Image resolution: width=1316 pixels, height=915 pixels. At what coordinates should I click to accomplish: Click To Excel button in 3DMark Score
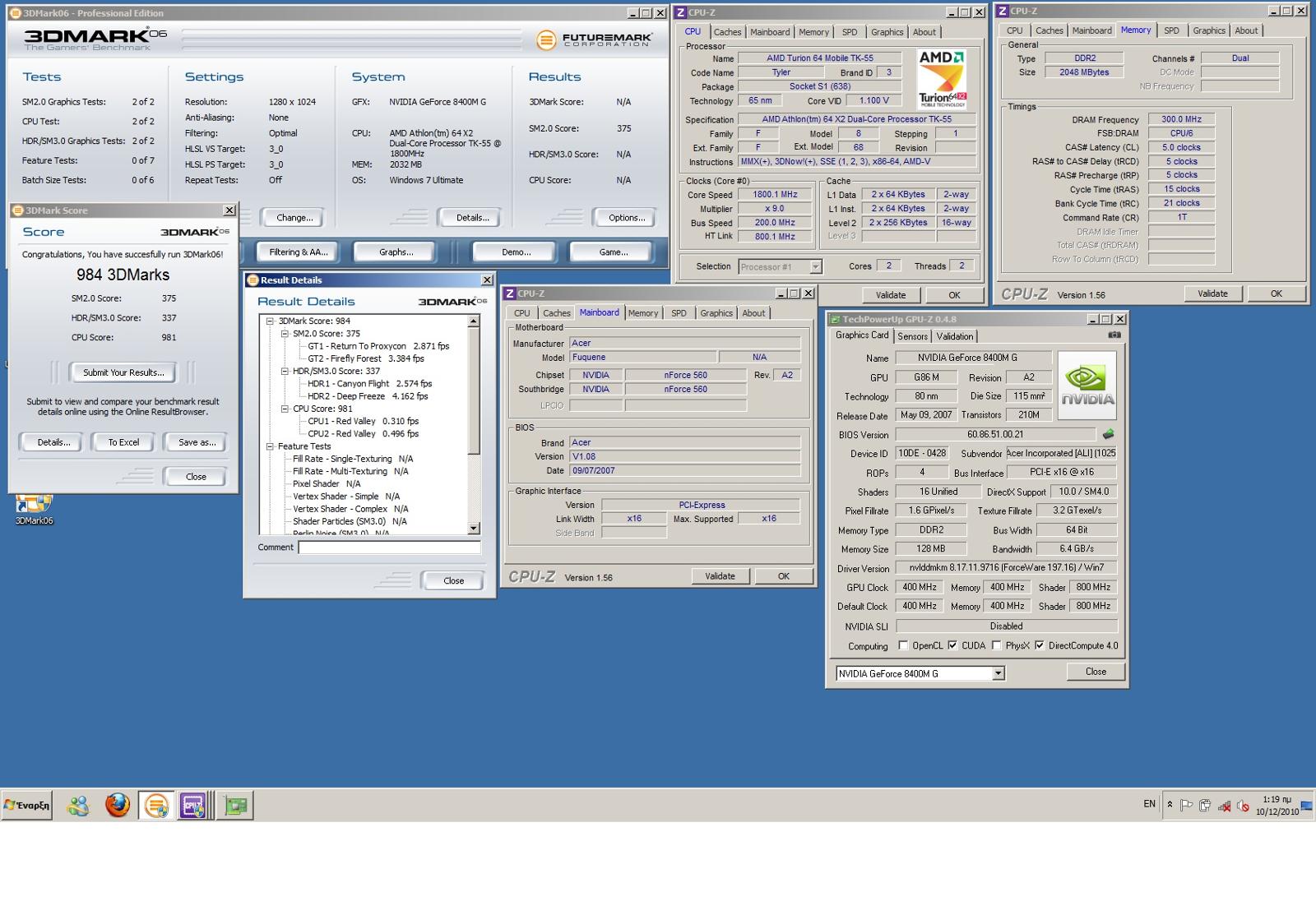tap(123, 442)
